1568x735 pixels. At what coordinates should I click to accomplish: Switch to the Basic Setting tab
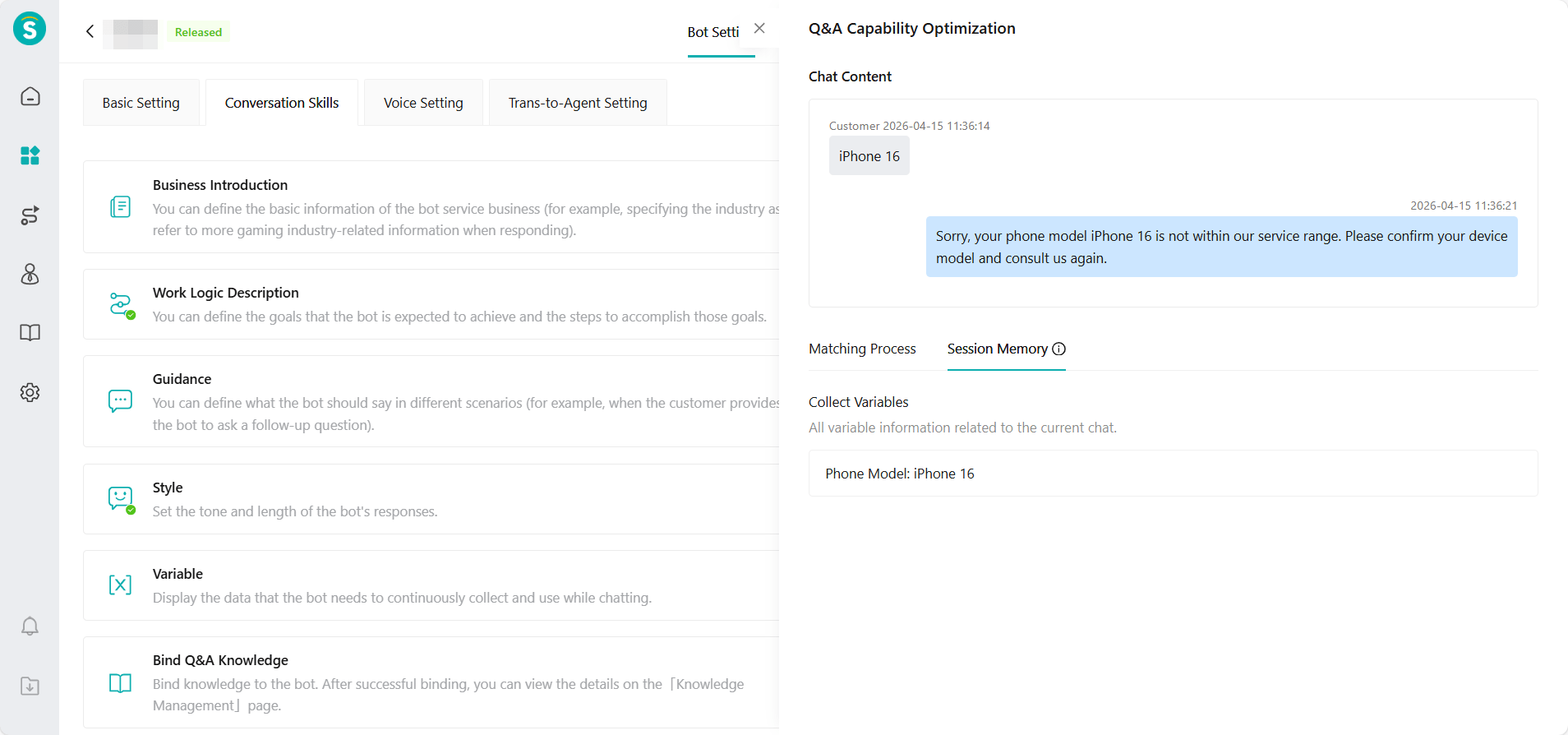pos(141,103)
